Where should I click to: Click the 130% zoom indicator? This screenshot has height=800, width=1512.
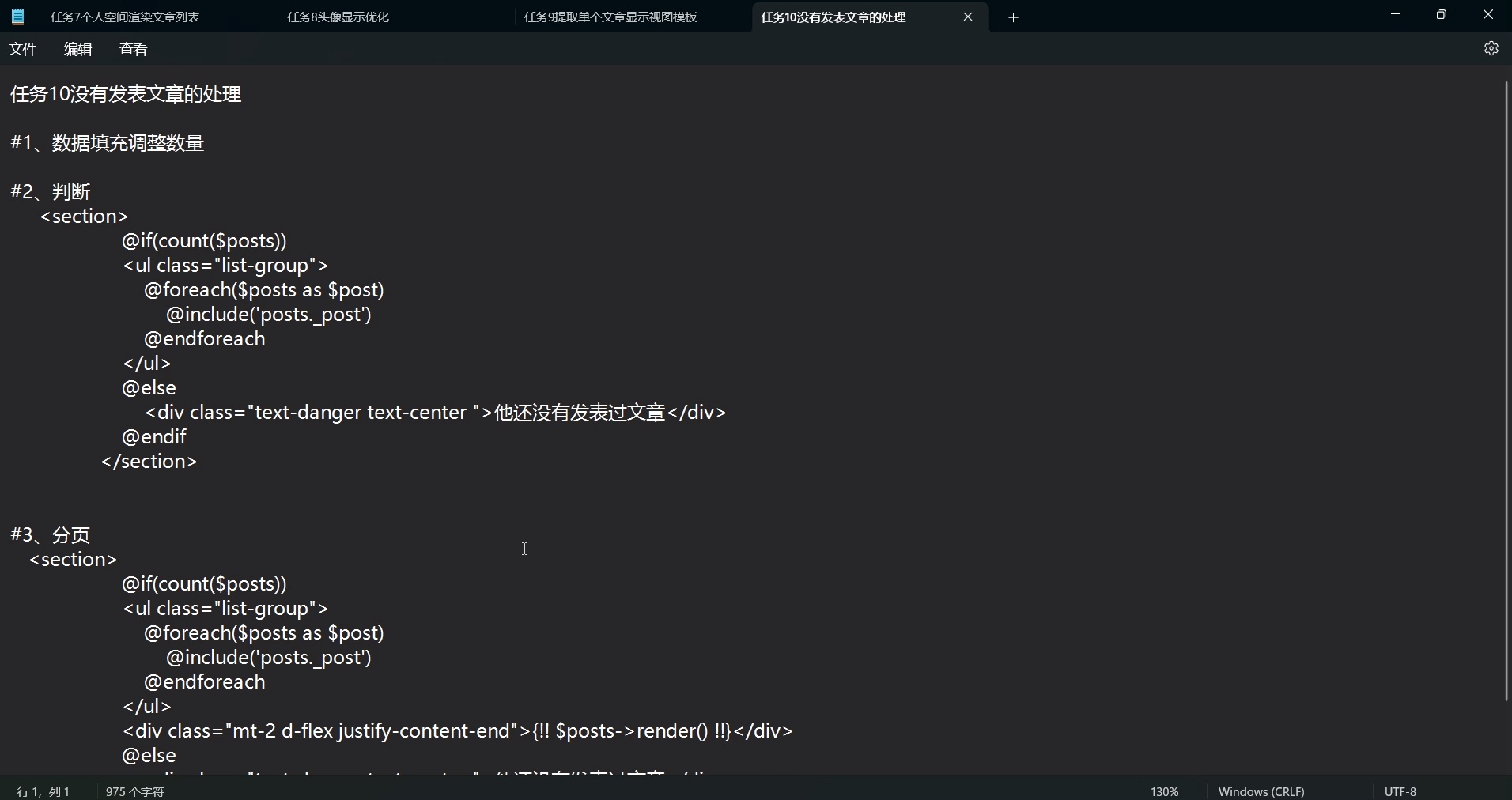click(x=1163, y=791)
